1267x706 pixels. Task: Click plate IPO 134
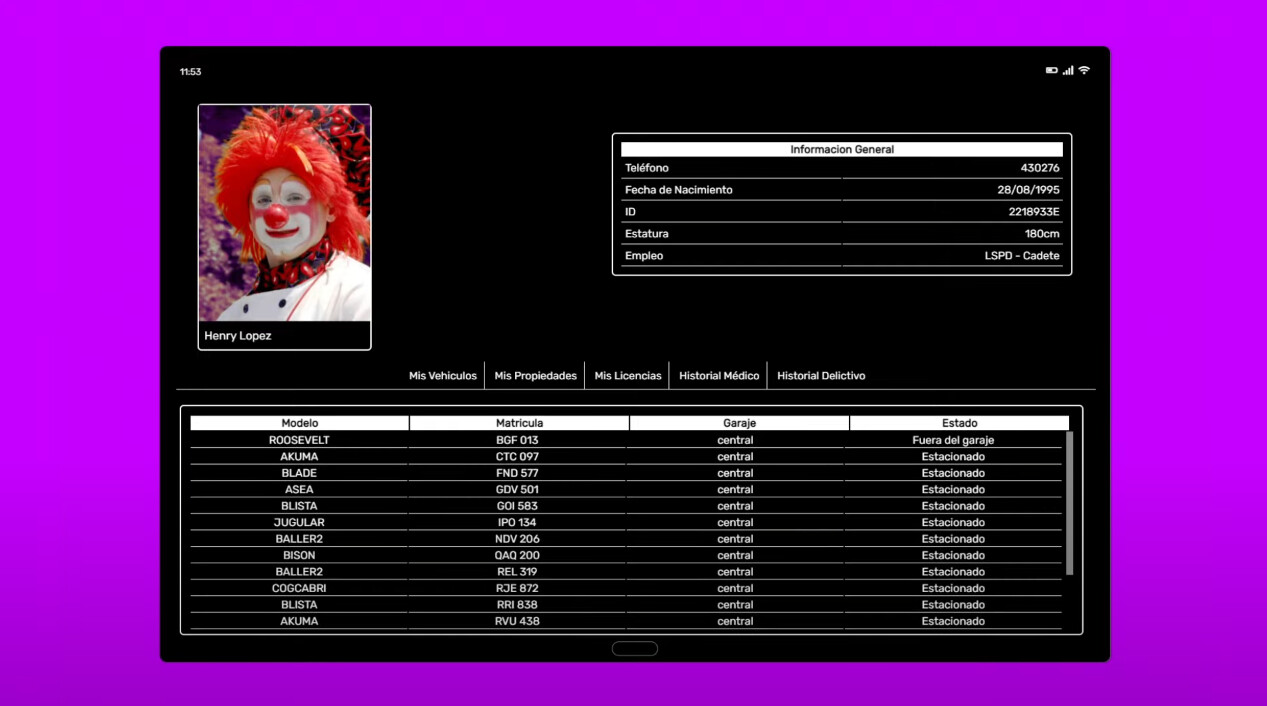tap(517, 522)
